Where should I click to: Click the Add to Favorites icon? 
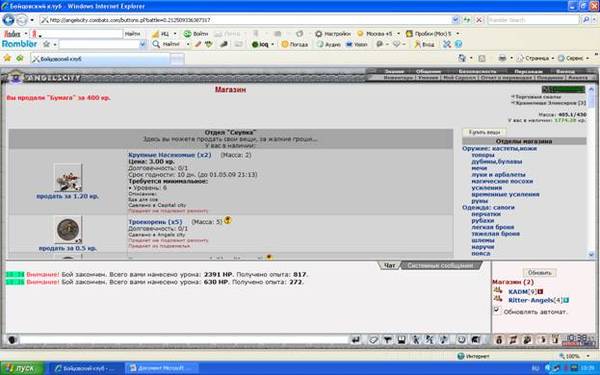tap(20, 58)
